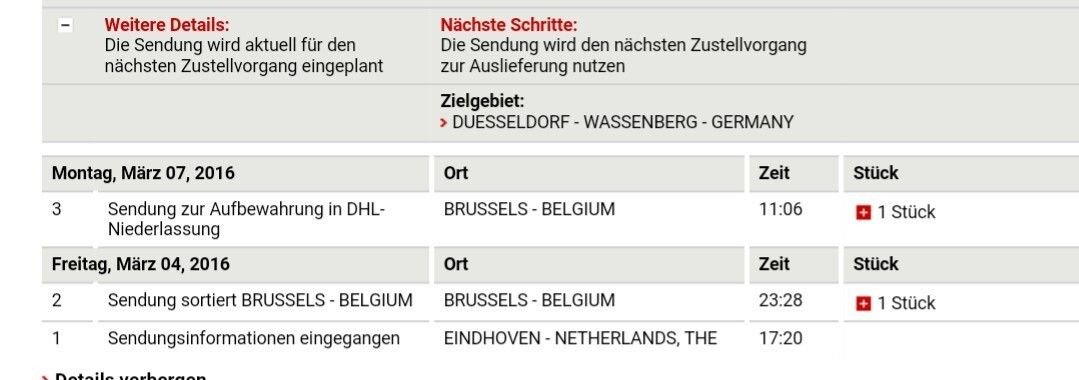1079x380 pixels.
Task: Collapse the Weitere Details section with minus icon
Action: (65, 25)
